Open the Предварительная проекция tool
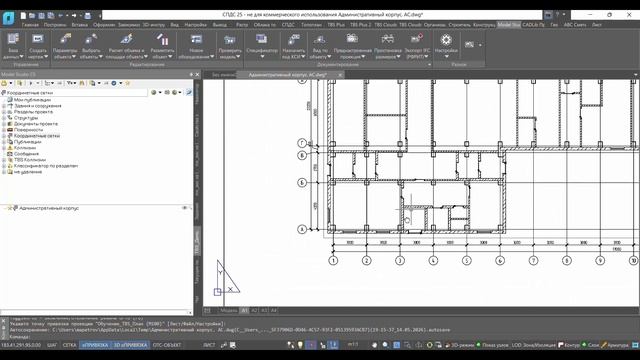 (x=352, y=45)
